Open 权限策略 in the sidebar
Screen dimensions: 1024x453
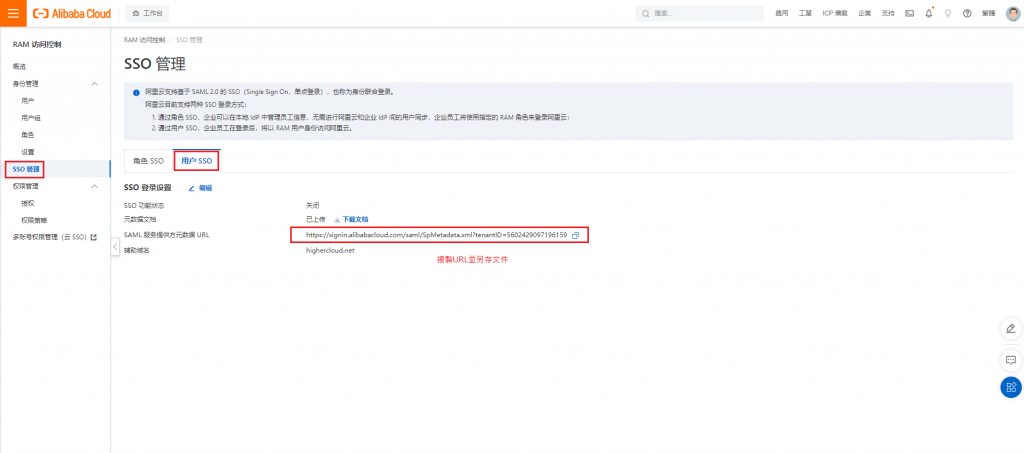coord(34,220)
